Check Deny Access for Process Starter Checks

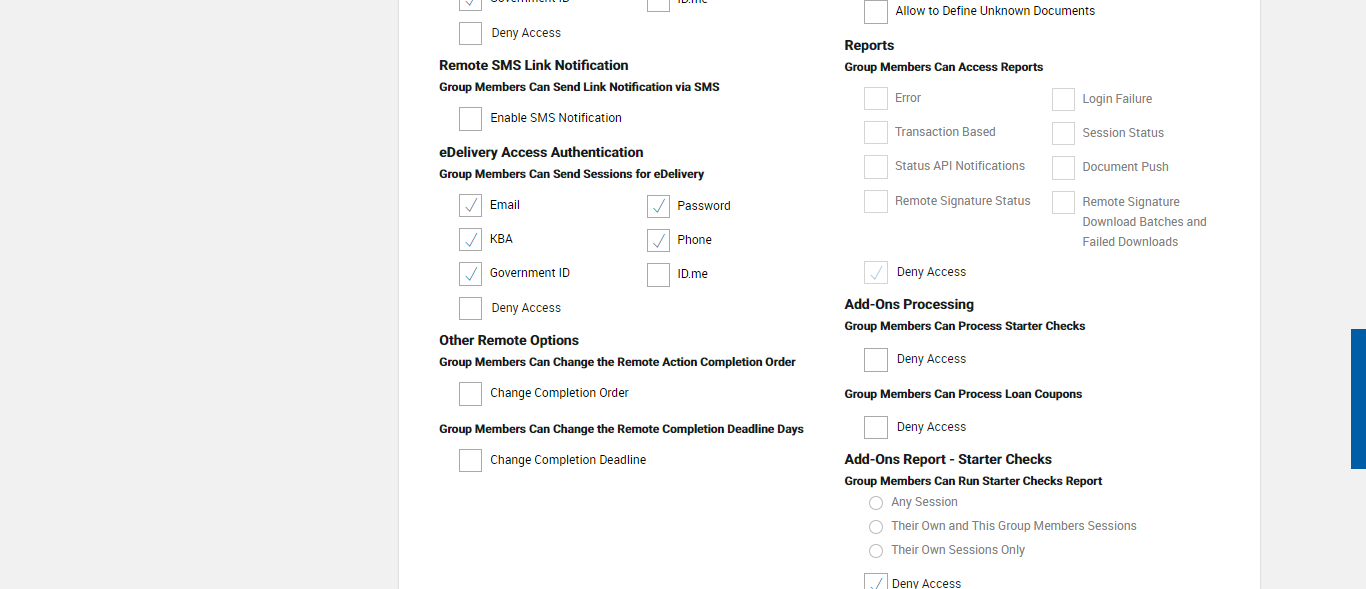pyautogui.click(x=876, y=360)
